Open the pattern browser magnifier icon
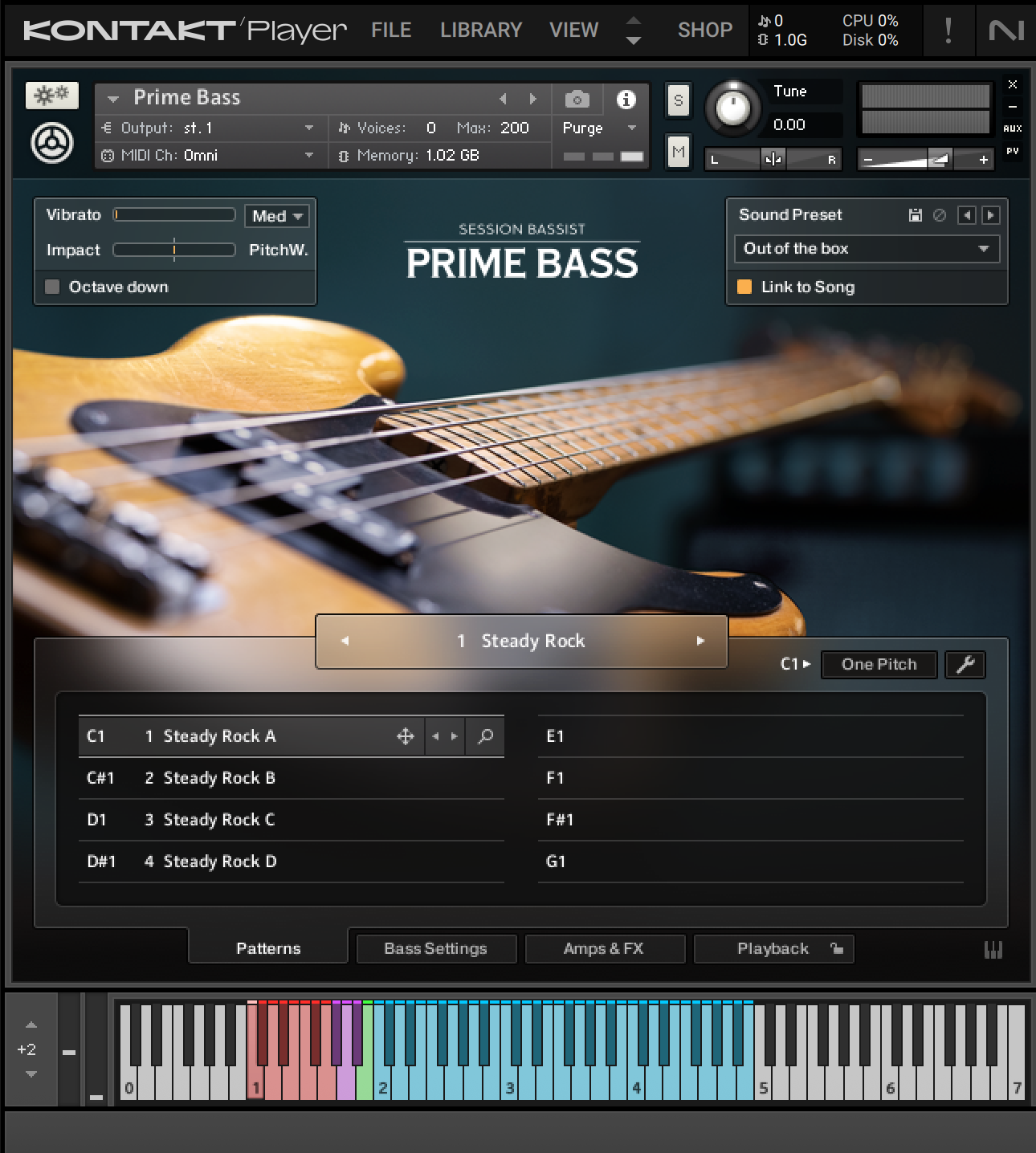This screenshot has height=1153, width=1036. click(485, 736)
